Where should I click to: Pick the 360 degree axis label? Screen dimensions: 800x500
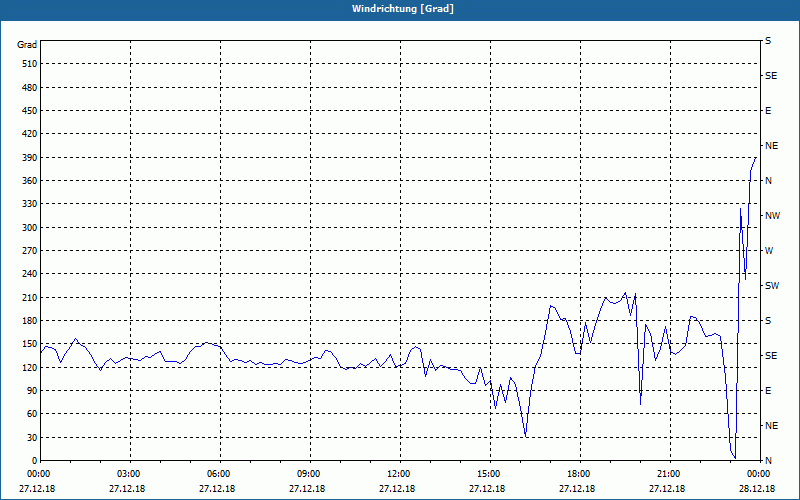pos(29,181)
